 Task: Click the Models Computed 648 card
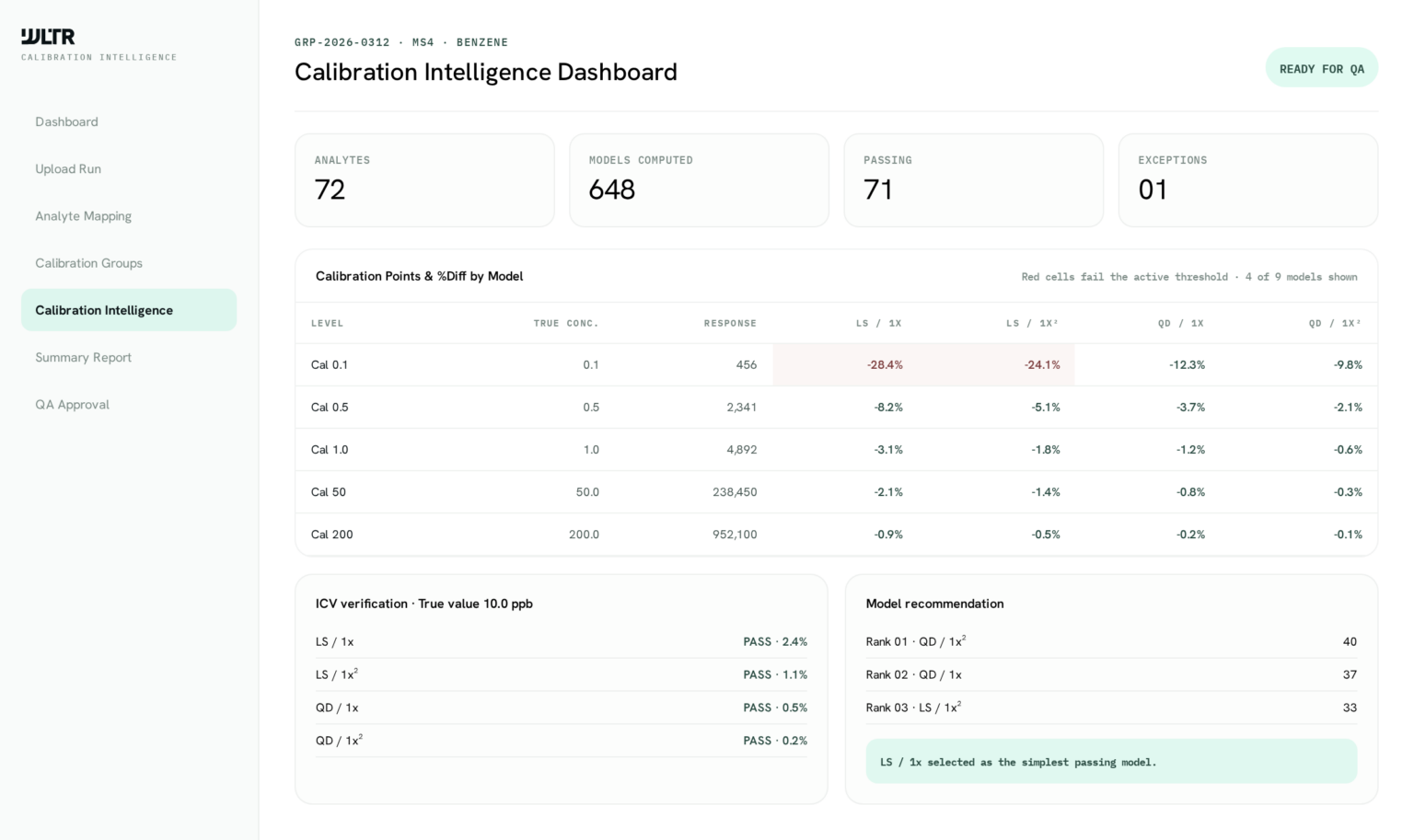(699, 180)
